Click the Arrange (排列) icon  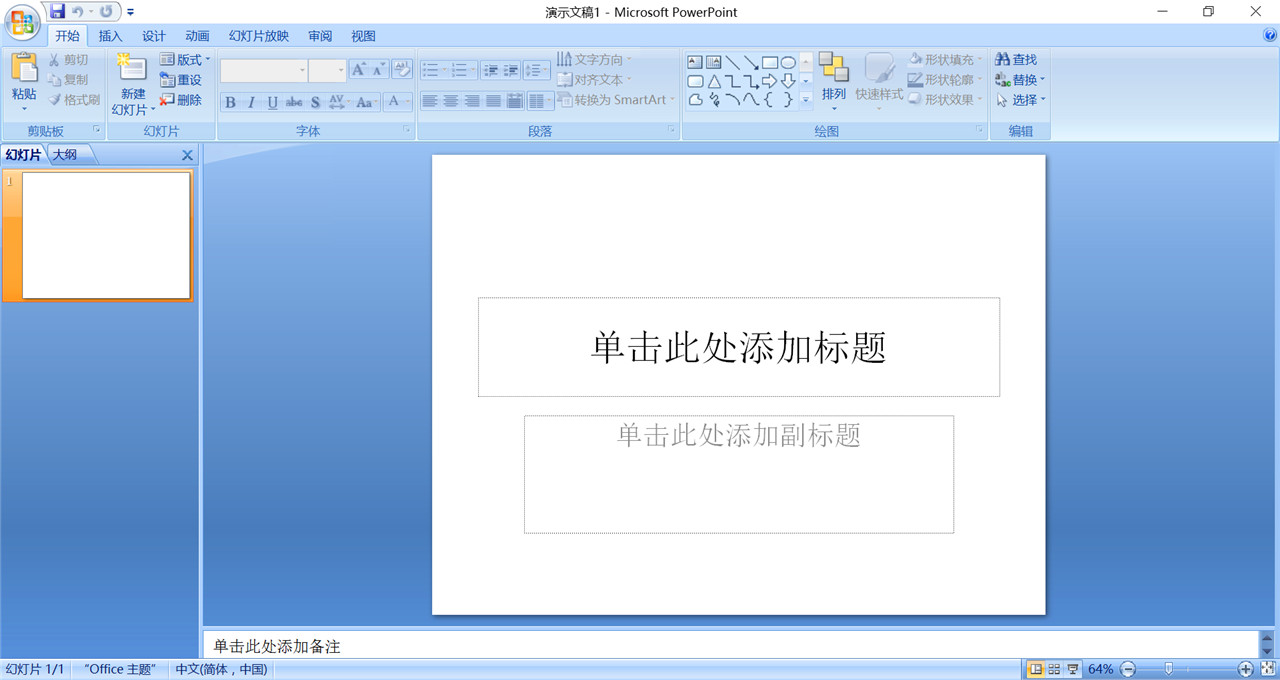point(833,67)
